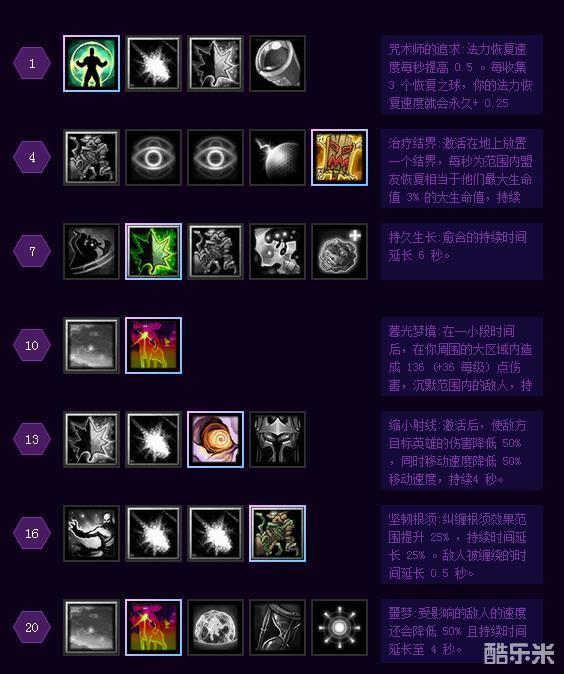Pick the horn-shaped talent icon in the level 1 row
Viewport: 564px width, 674px height.
[x=277, y=64]
